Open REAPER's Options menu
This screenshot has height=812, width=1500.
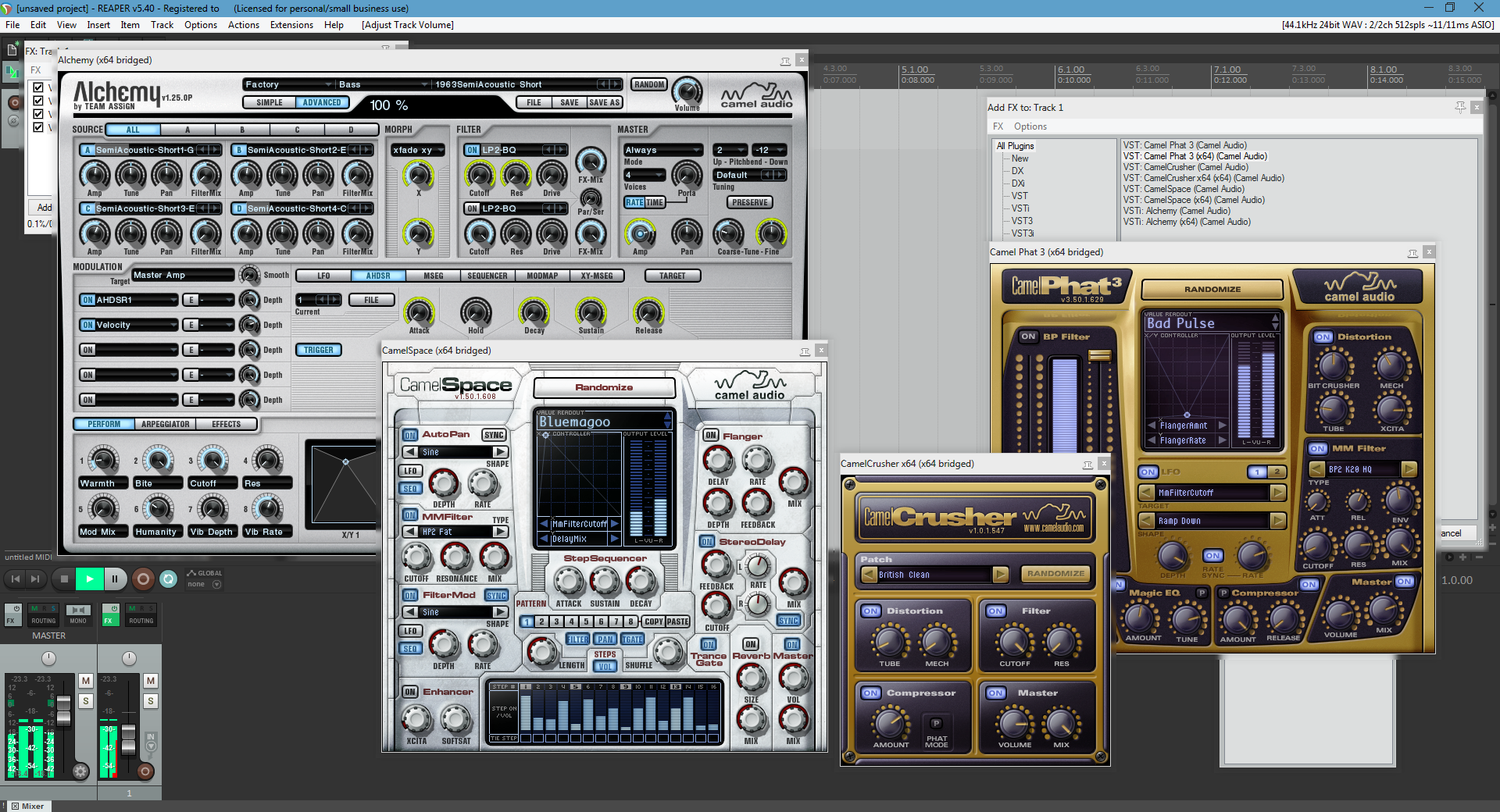200,24
